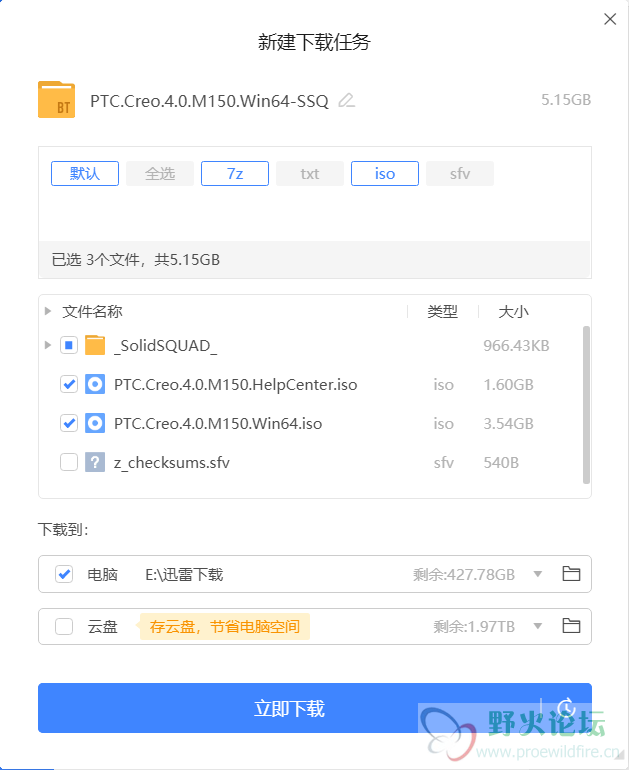This screenshot has width=629, height=770.
Task: Expand the _SolidSQUAD_ folder tree
Action: 48,345
